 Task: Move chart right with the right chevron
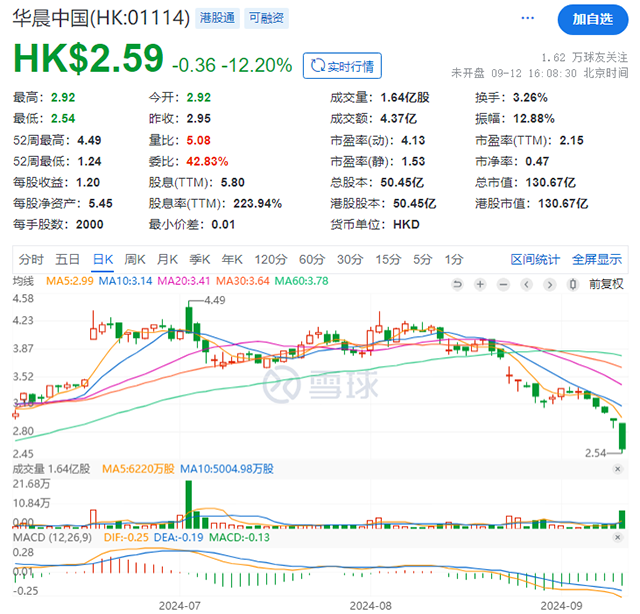coord(550,284)
